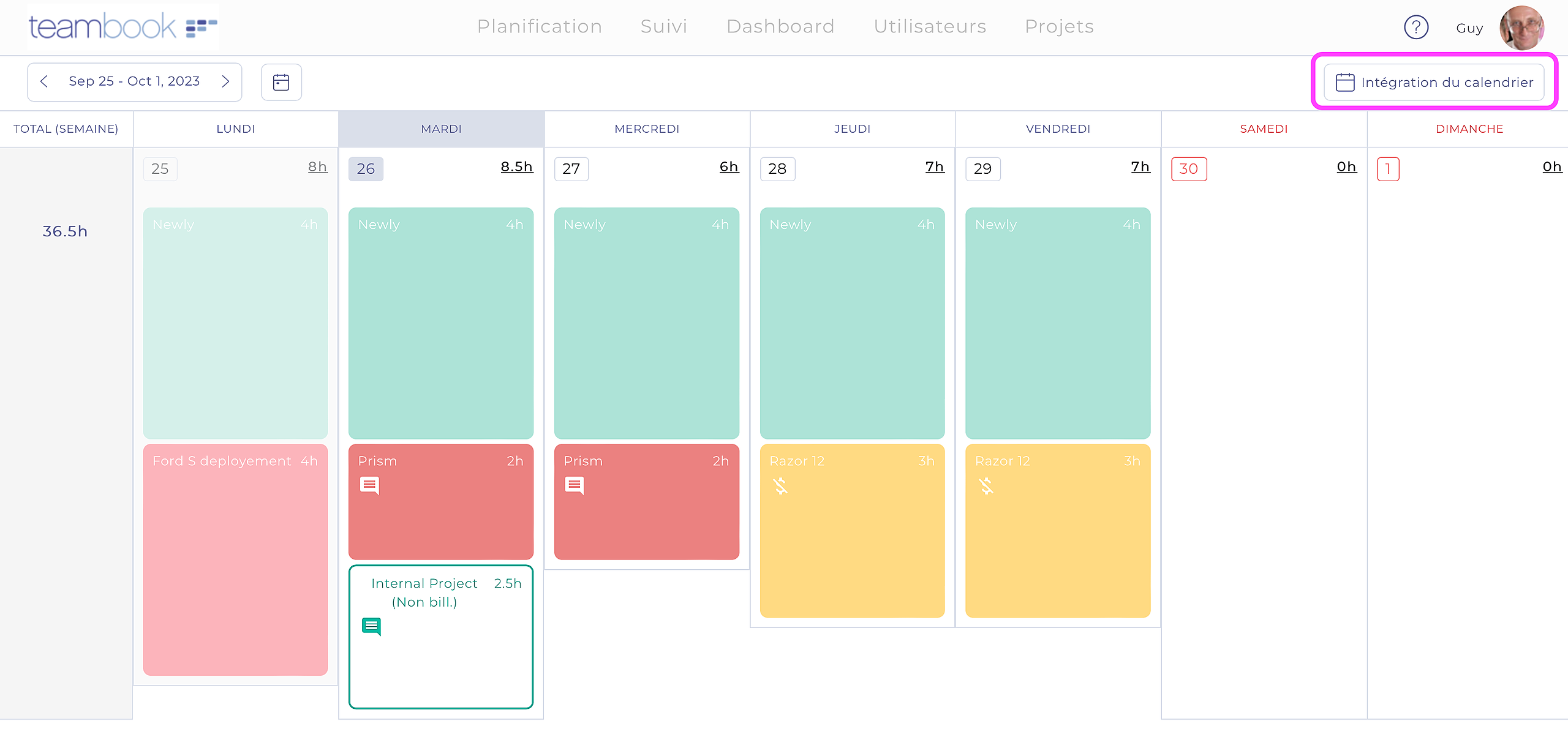Viewport: 1568px width, 729px height.
Task: Click Tuesday's 8.5h total link
Action: [516, 166]
